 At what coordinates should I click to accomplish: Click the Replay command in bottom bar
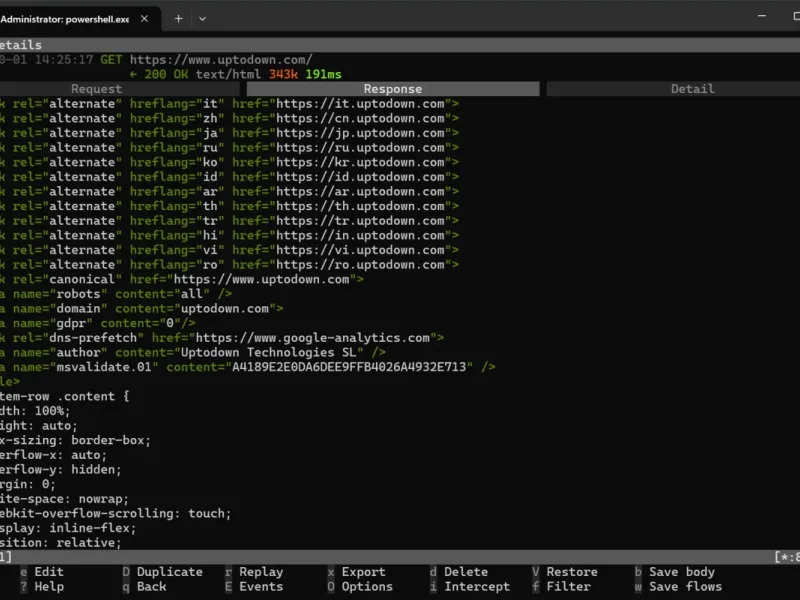261,572
